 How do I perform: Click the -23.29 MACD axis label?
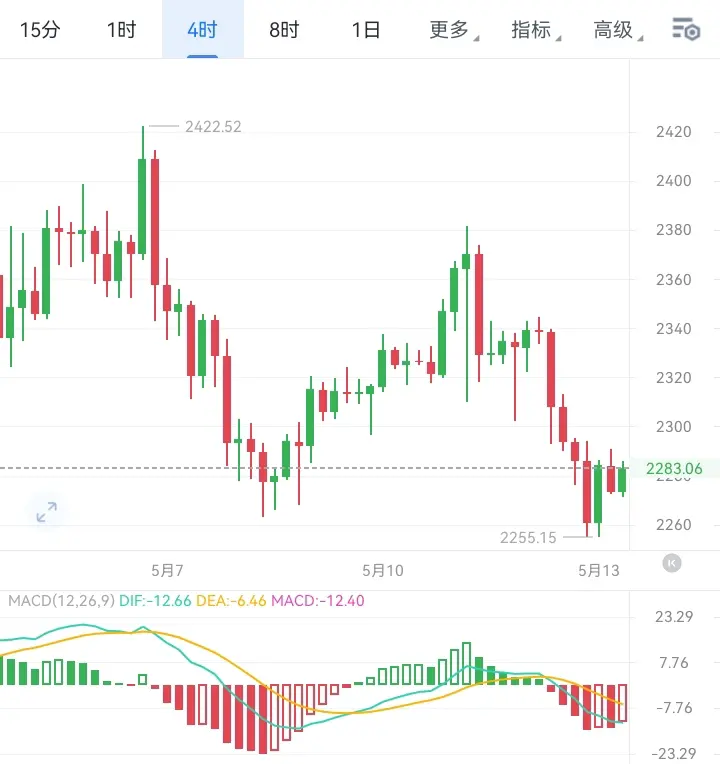674,754
